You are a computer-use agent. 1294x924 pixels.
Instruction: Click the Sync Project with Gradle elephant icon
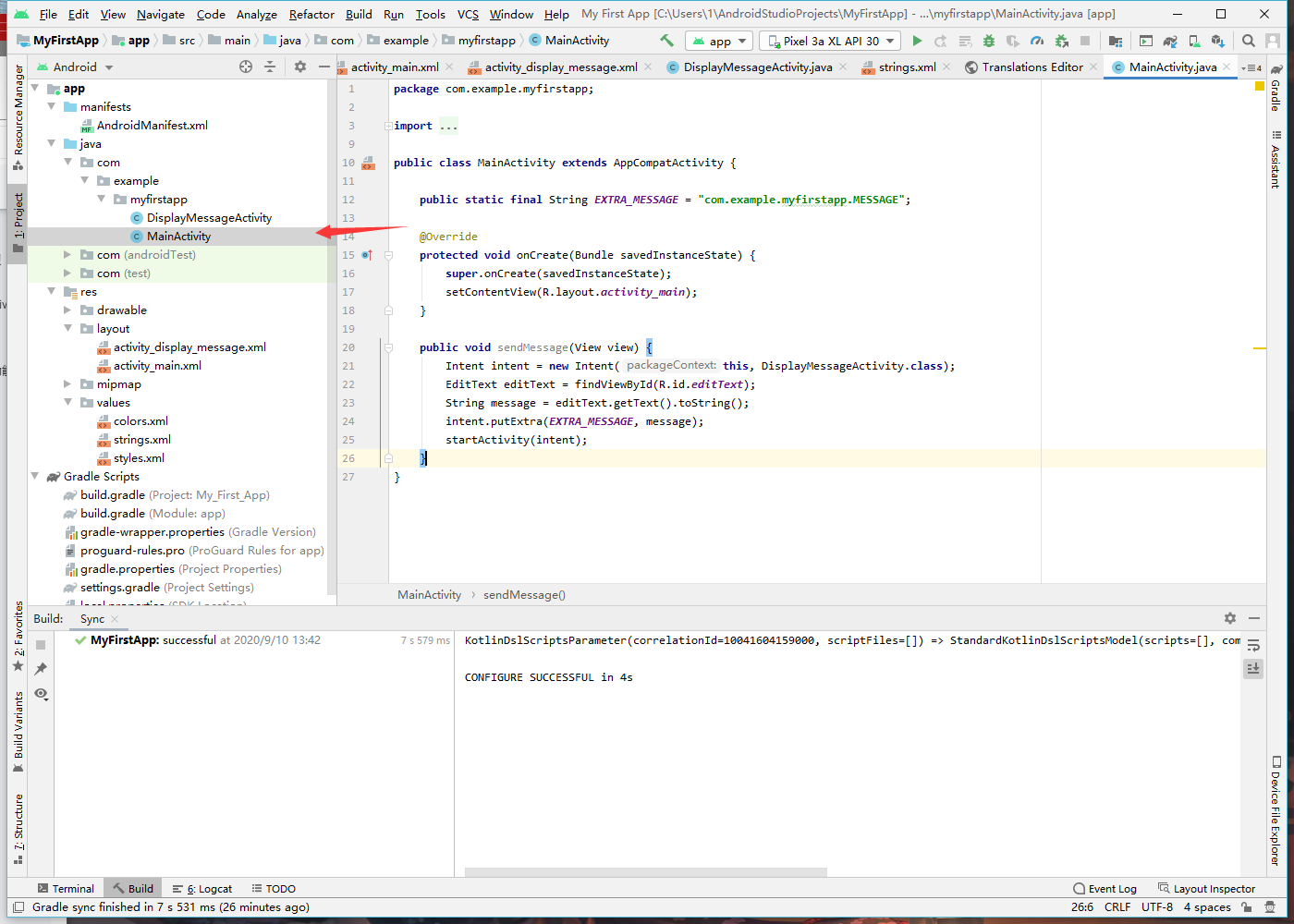(x=1170, y=41)
